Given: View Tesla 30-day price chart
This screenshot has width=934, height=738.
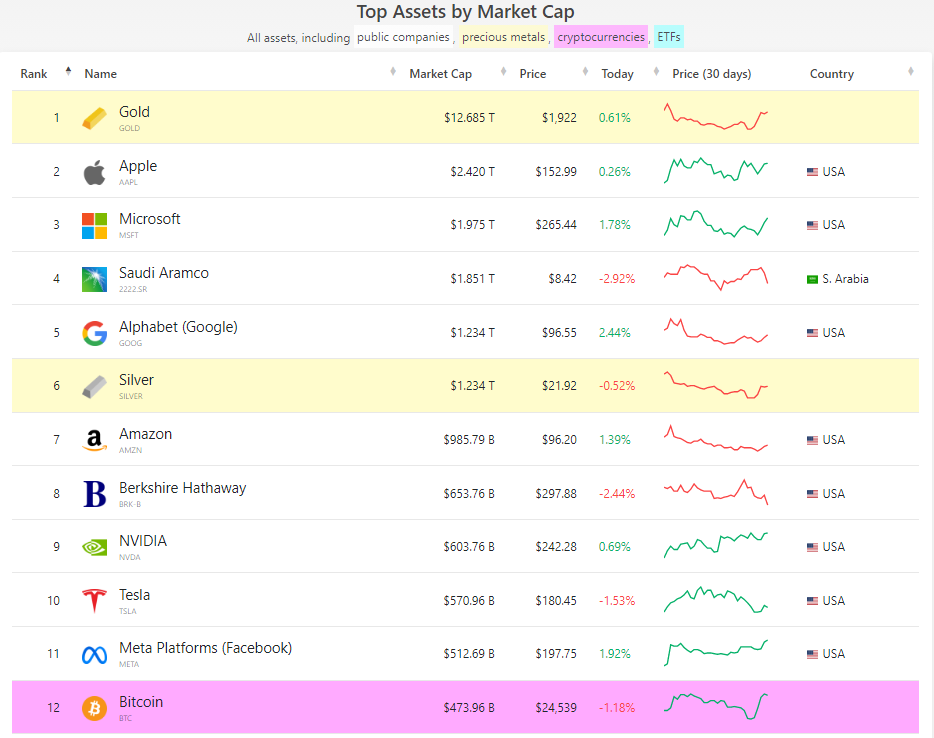Looking at the screenshot, I should [x=716, y=600].
